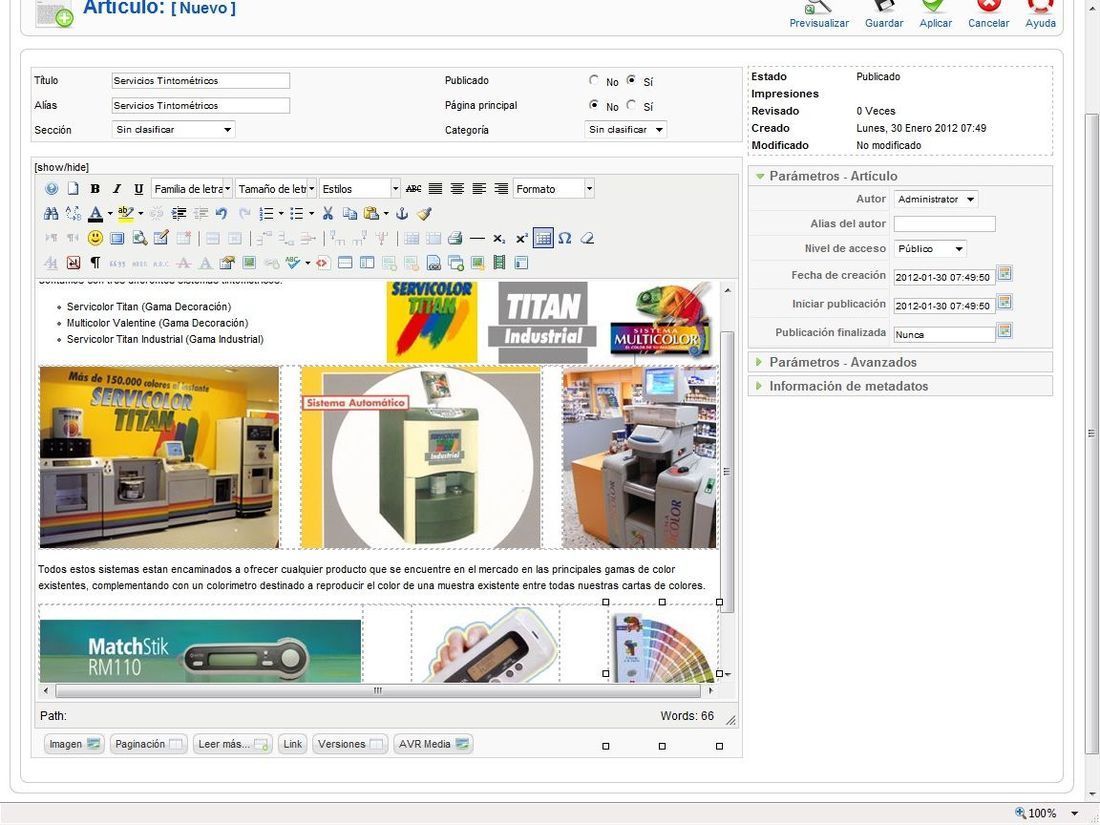Click the binoculars find icon
The image size is (1100, 825).
tap(51, 213)
